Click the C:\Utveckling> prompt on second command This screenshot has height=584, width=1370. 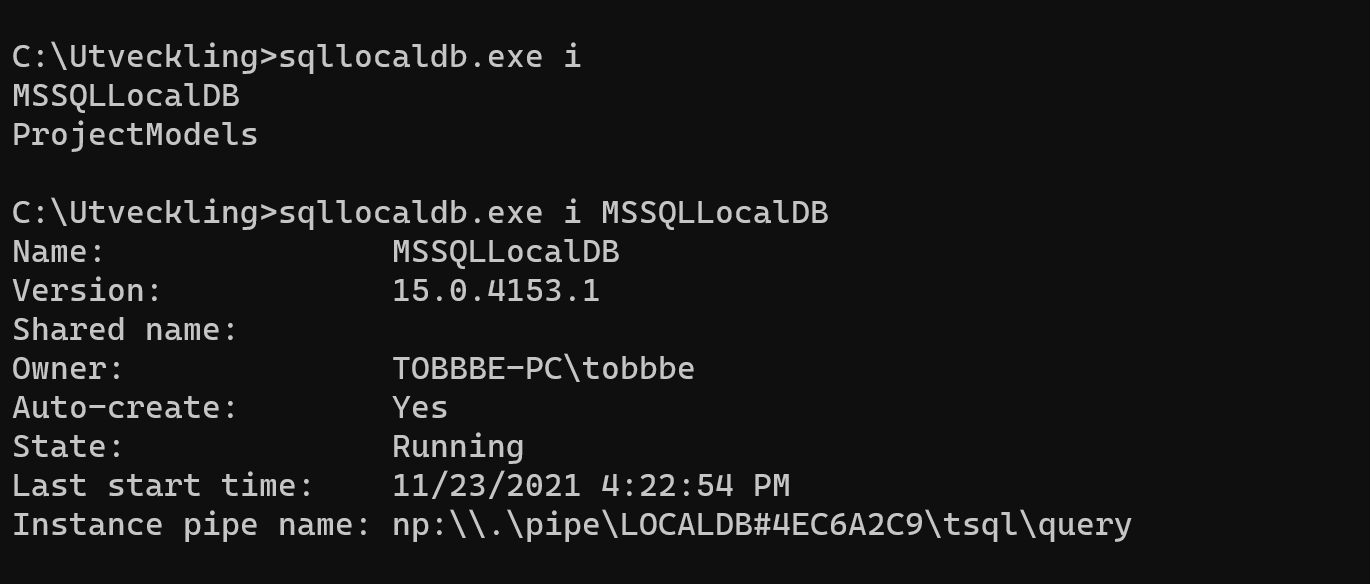[x=144, y=213]
